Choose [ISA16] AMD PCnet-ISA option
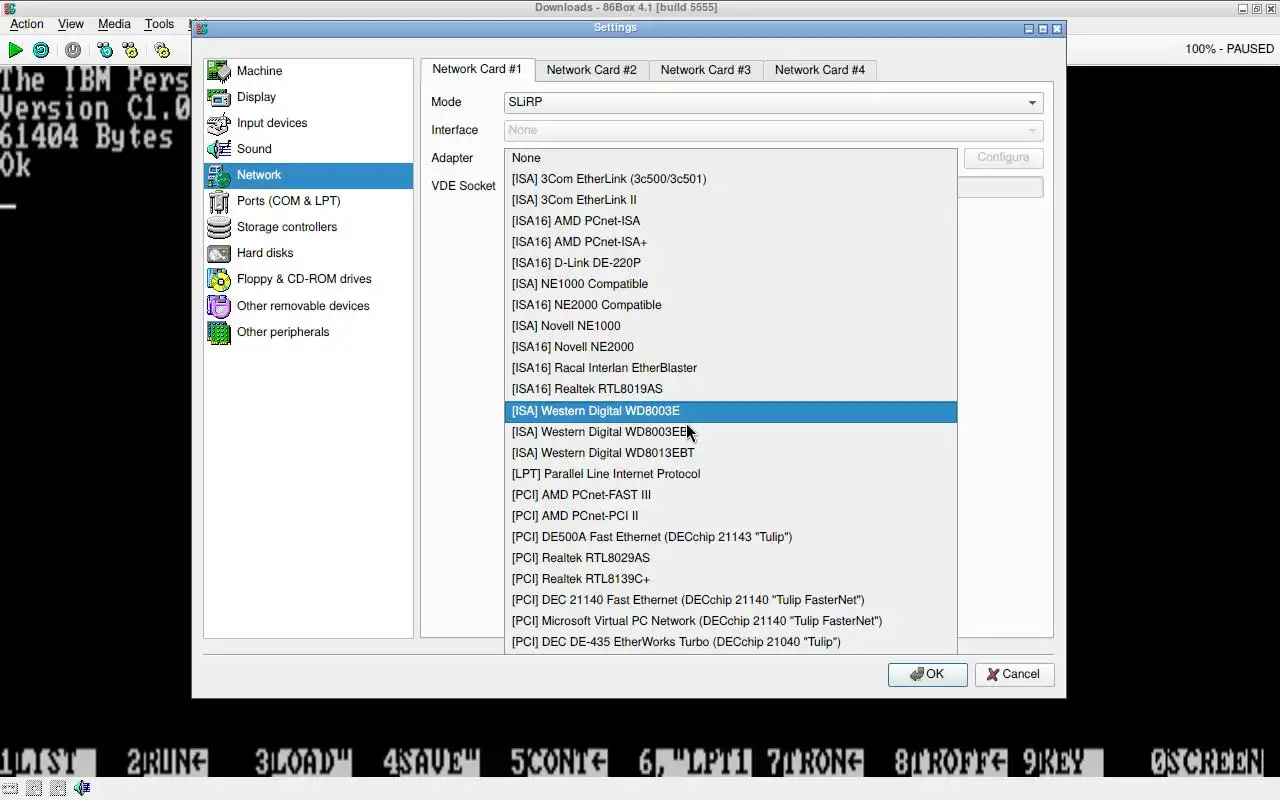 click(731, 221)
